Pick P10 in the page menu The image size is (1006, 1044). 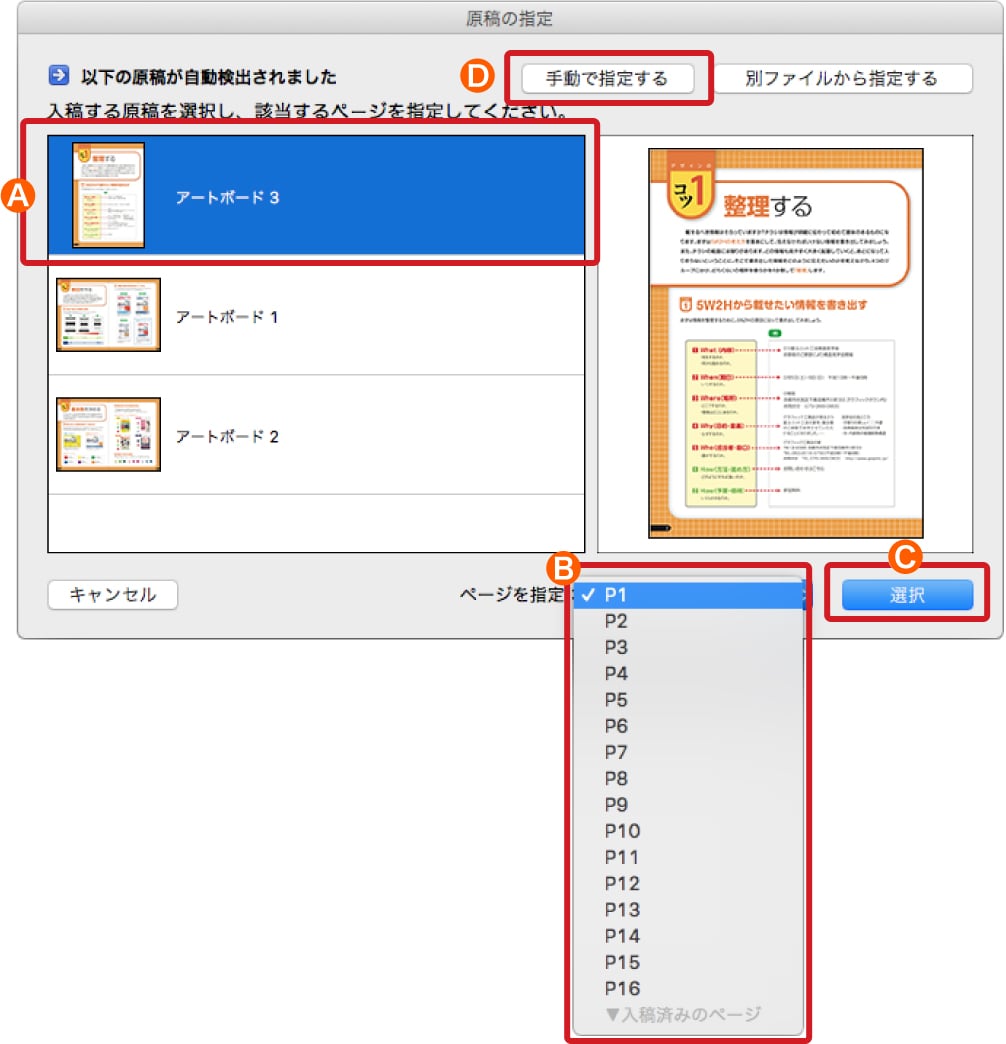pos(622,831)
